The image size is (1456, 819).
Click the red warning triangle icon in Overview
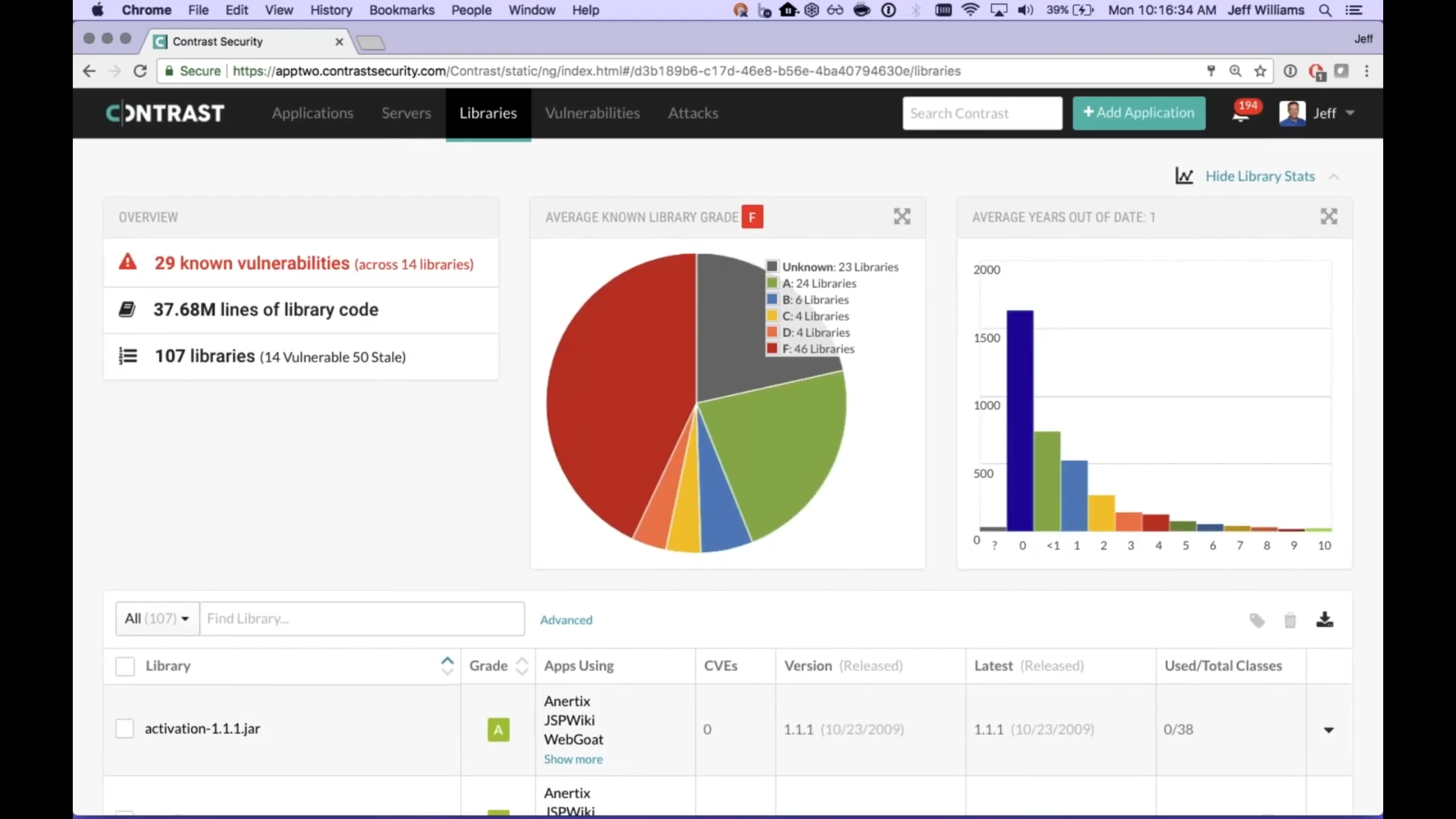click(x=128, y=262)
